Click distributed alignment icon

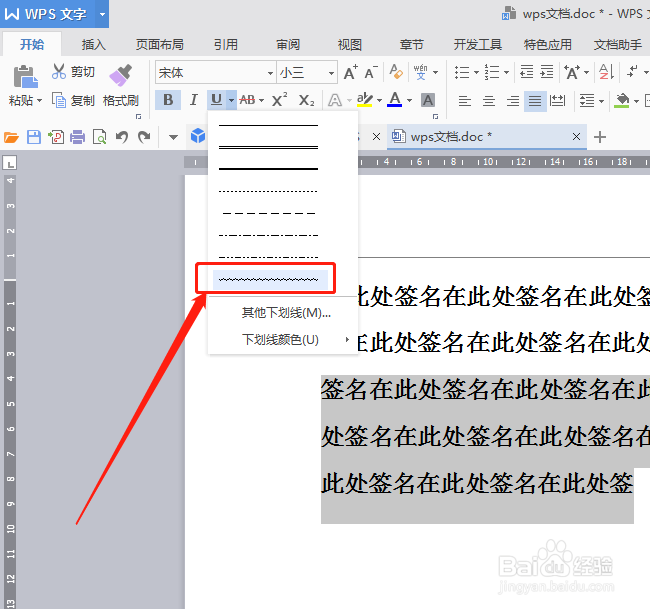557,100
